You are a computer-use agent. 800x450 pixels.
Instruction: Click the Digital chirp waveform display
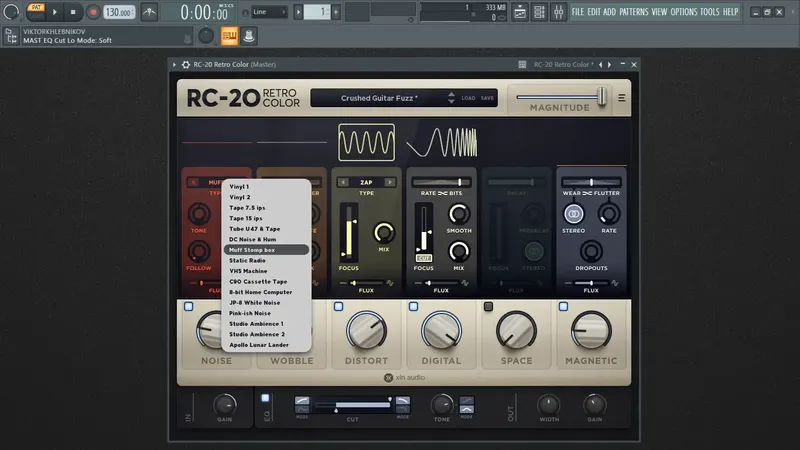(x=442, y=142)
